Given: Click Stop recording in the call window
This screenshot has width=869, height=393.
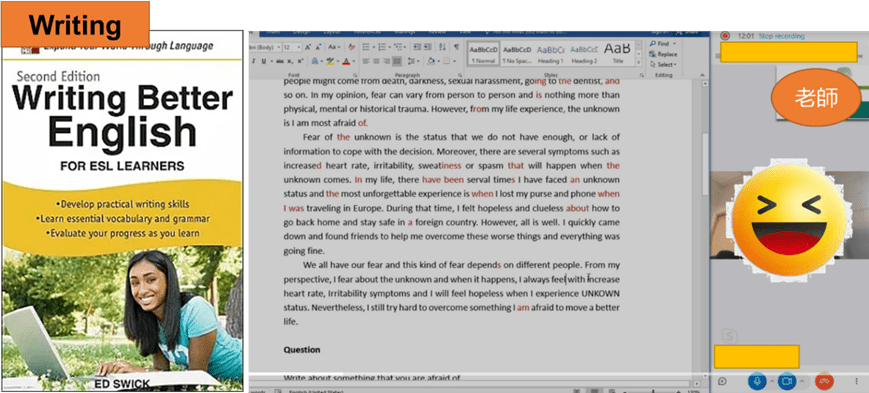Looking at the screenshot, I should click(x=781, y=36).
